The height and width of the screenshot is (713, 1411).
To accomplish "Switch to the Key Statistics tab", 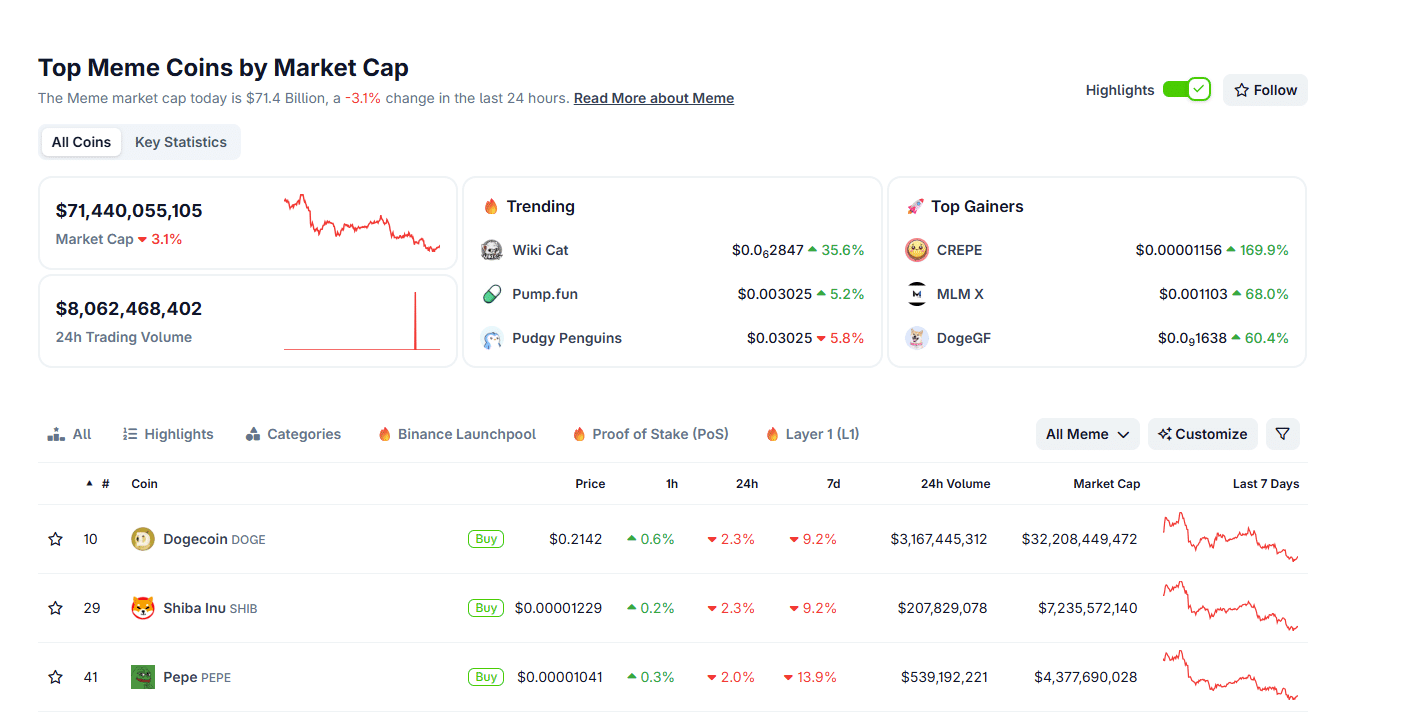I will point(181,141).
